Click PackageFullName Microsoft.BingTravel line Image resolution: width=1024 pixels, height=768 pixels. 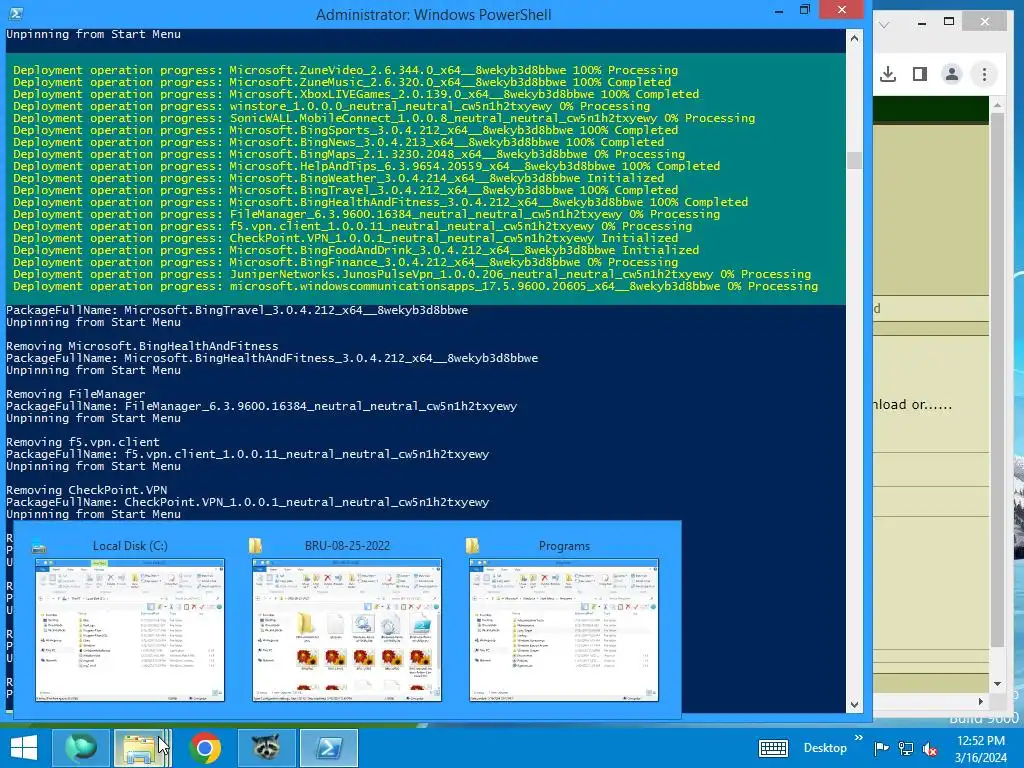pyautogui.click(x=237, y=310)
